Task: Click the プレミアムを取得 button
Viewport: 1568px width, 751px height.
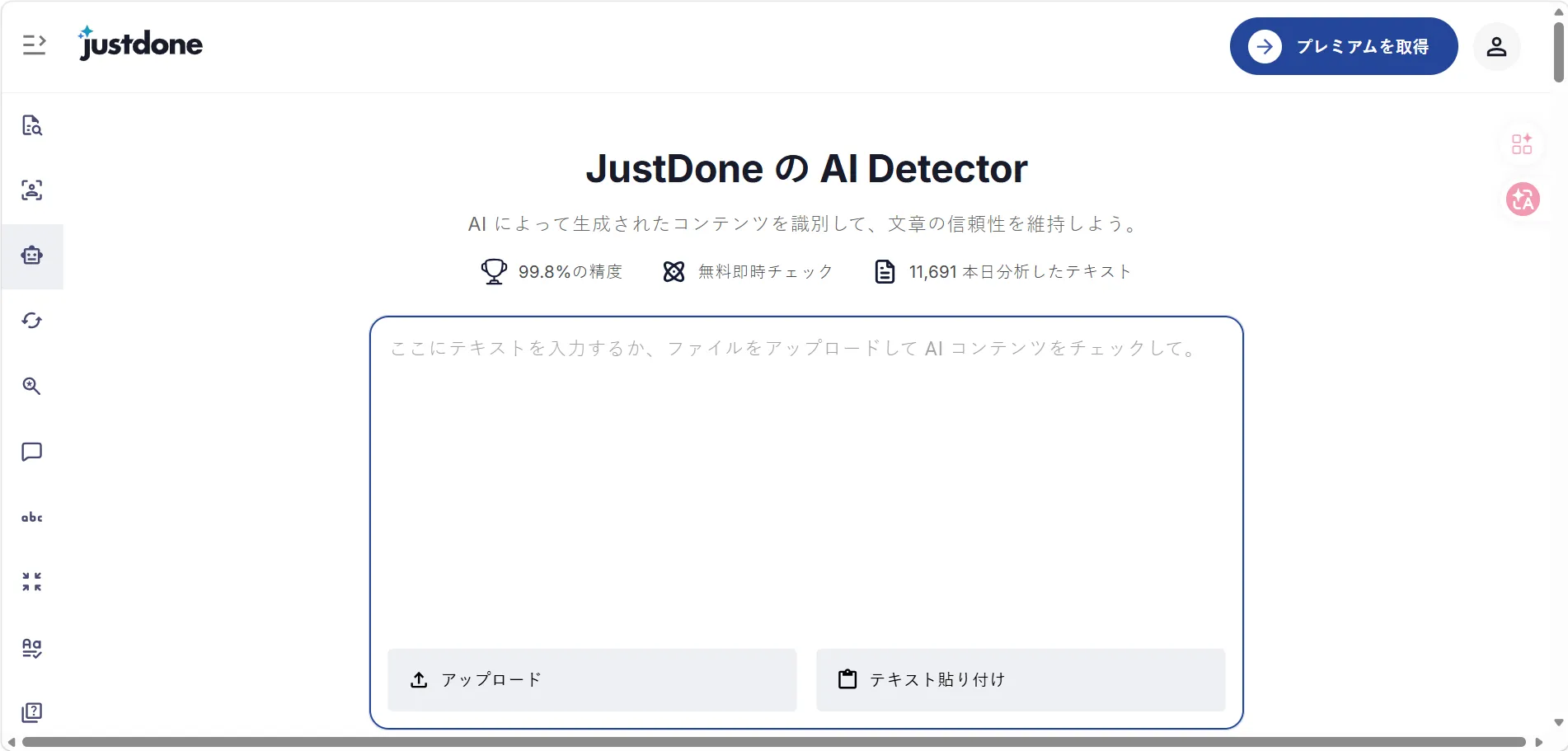Action: point(1344,46)
